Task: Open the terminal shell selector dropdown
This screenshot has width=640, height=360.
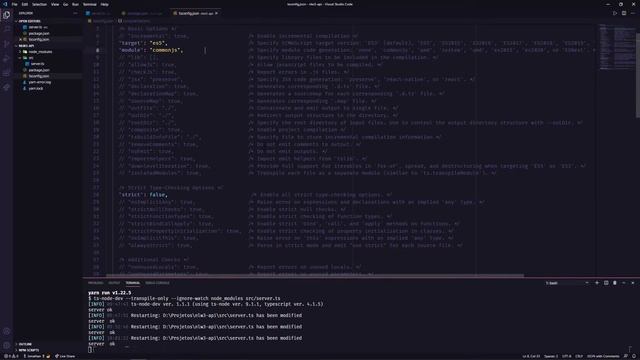Action: [567, 283]
